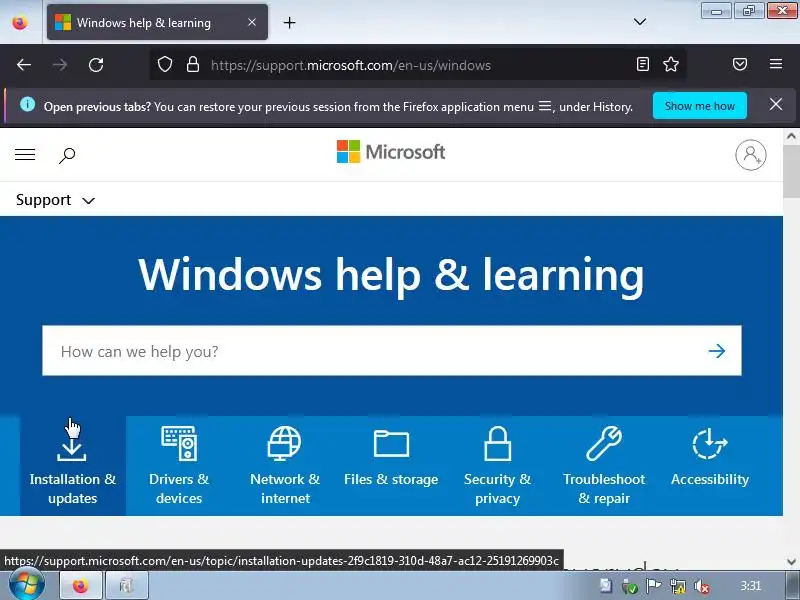Open the site search magnifier icon
The image size is (800, 600).
tap(67, 155)
